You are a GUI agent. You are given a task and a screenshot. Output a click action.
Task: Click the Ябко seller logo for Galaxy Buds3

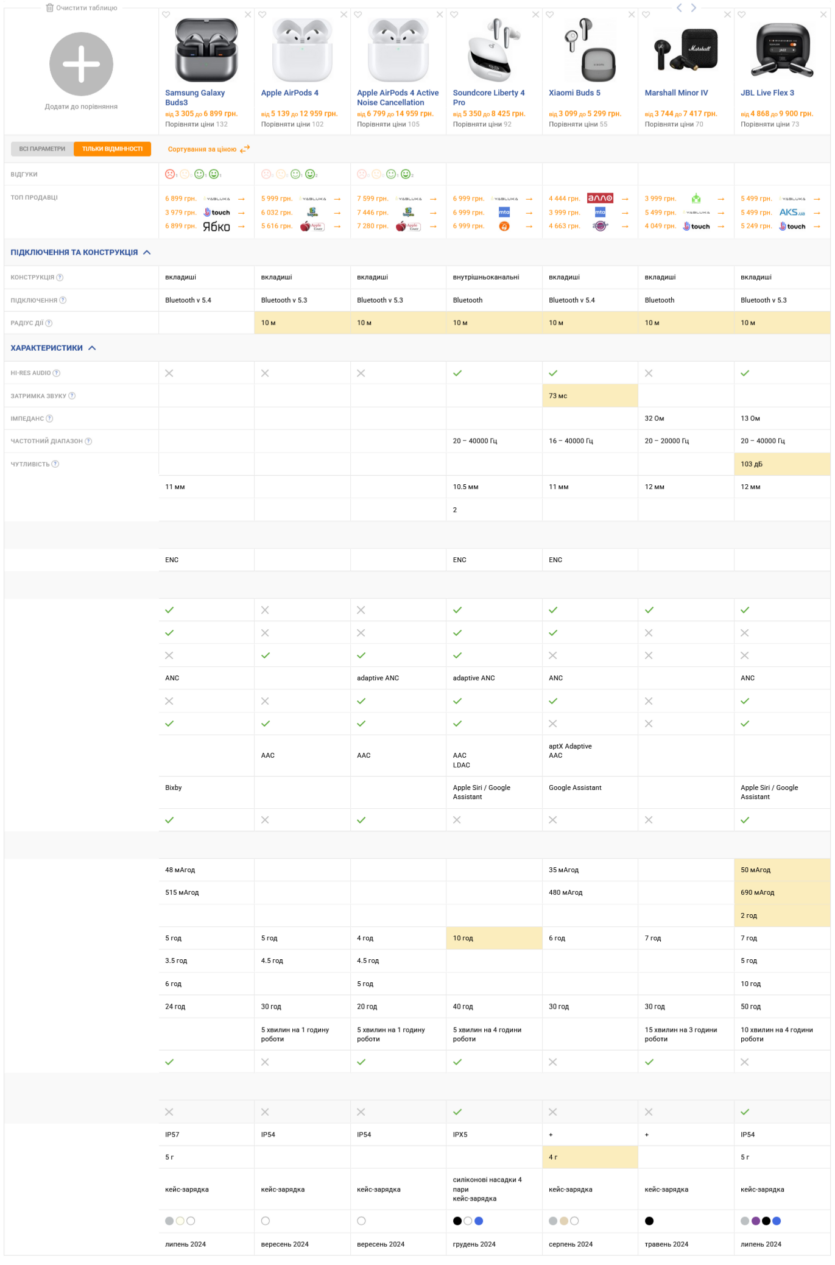tap(217, 227)
